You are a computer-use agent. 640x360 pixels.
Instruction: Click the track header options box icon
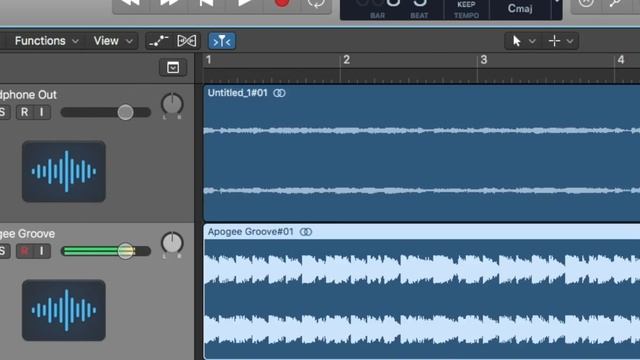pyautogui.click(x=173, y=67)
